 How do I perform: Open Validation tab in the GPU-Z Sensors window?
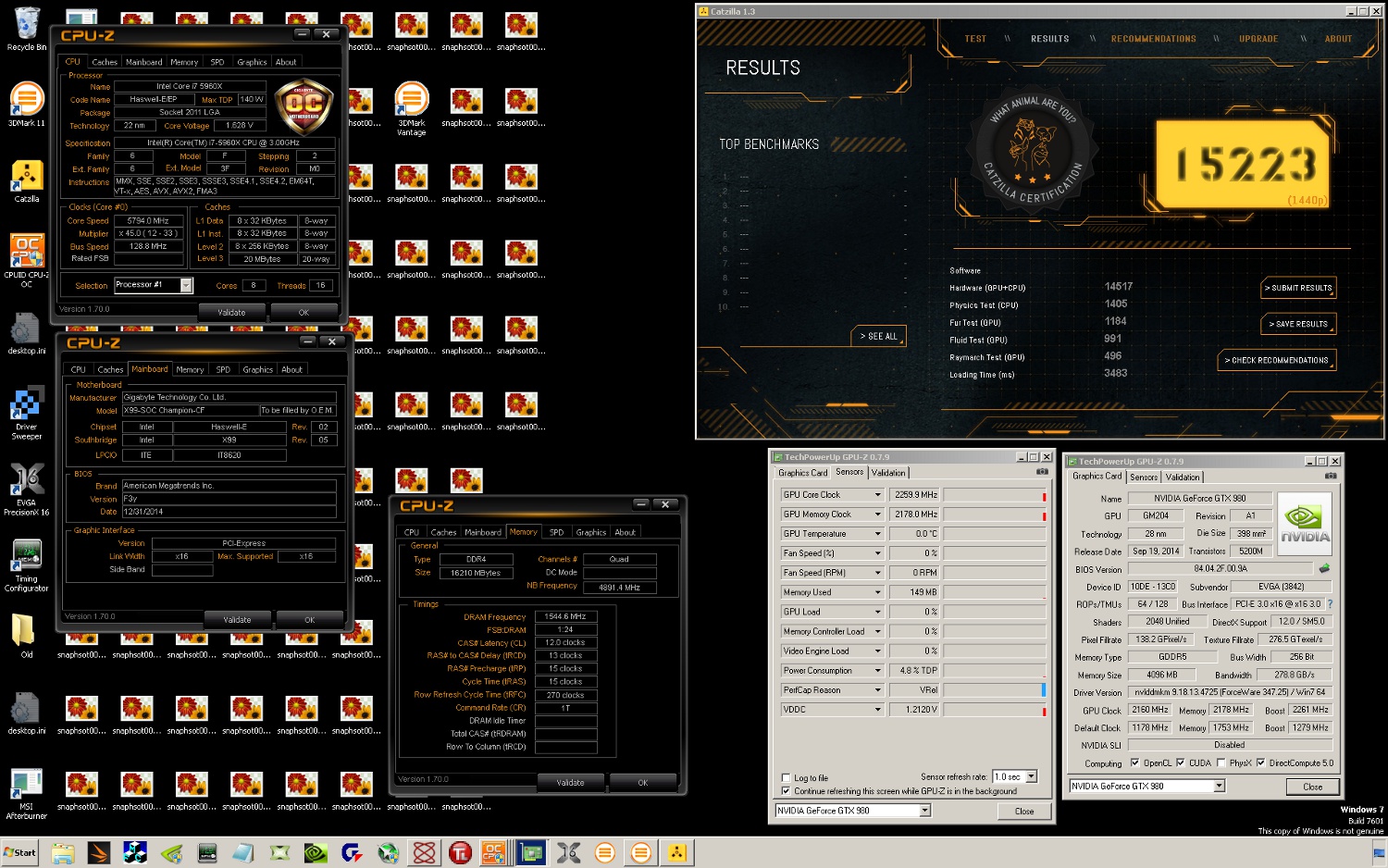coord(888,473)
